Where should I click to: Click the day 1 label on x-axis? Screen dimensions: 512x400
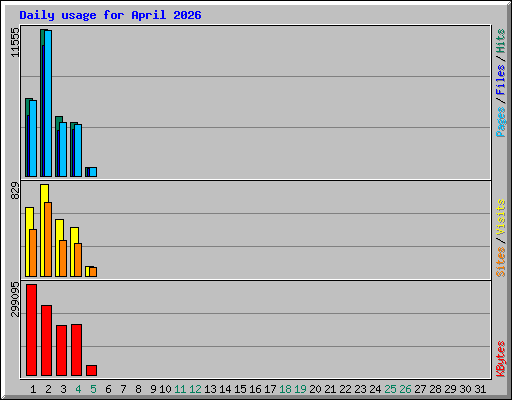(33, 389)
